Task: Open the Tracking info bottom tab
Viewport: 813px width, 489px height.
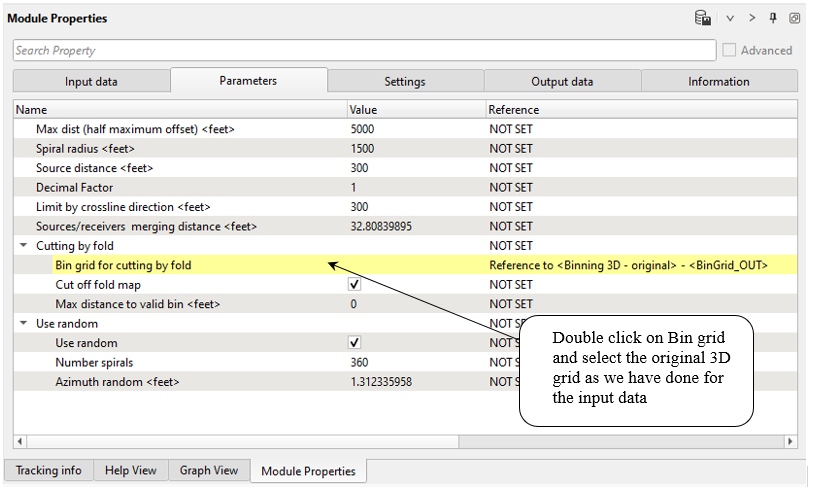Action: tap(49, 470)
